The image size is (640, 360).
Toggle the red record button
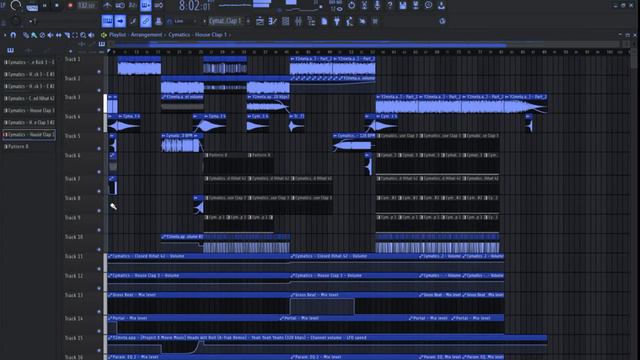pos(70,6)
